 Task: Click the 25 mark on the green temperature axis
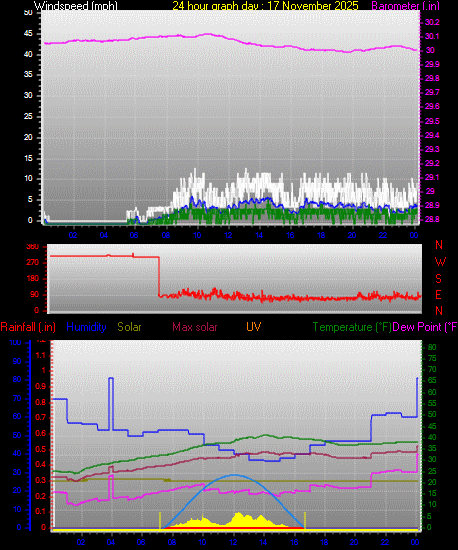[x=432, y=471]
